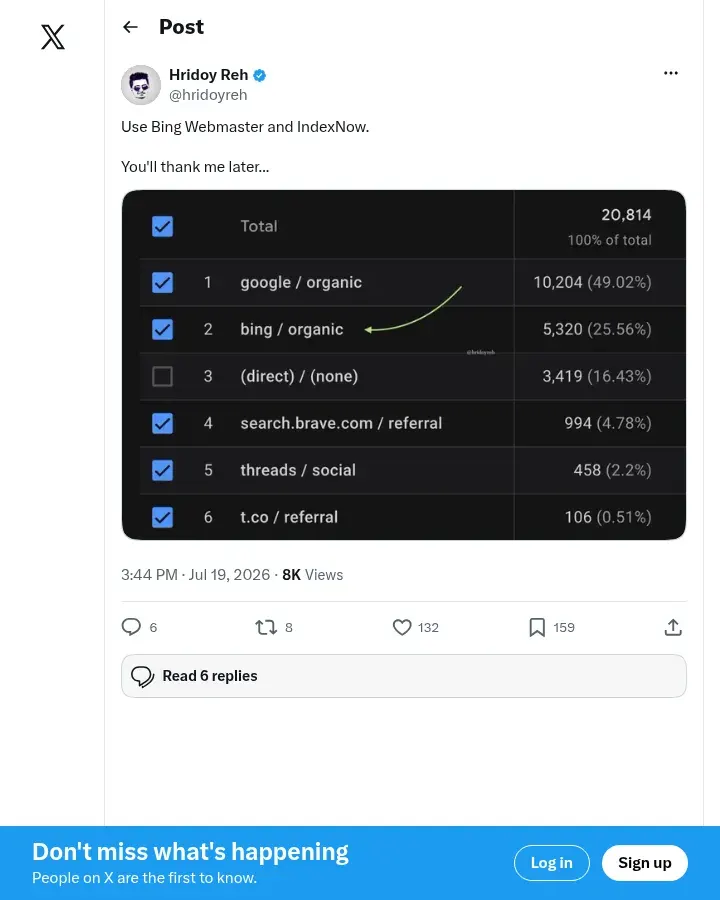Repost using the retweet icon
The image size is (720, 900).
[x=266, y=627]
